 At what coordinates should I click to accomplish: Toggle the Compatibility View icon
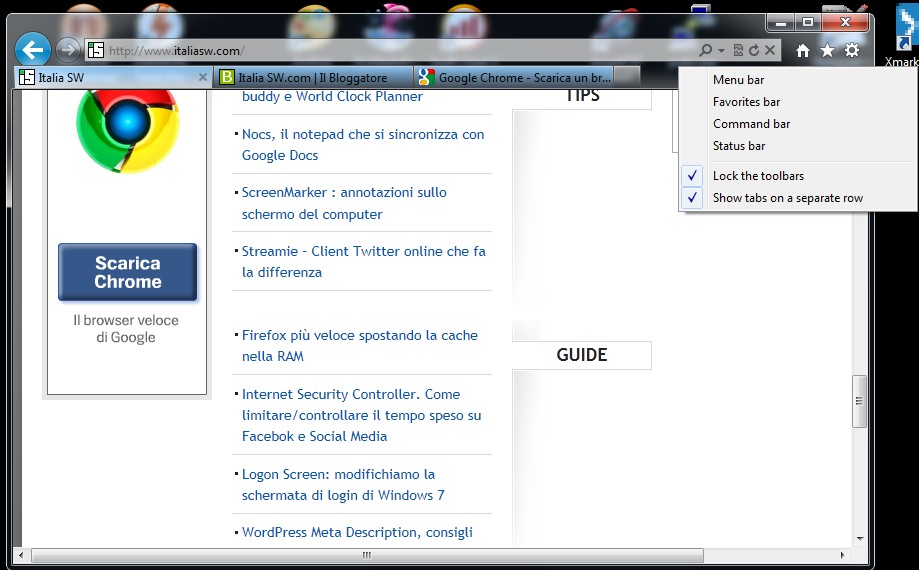738,50
